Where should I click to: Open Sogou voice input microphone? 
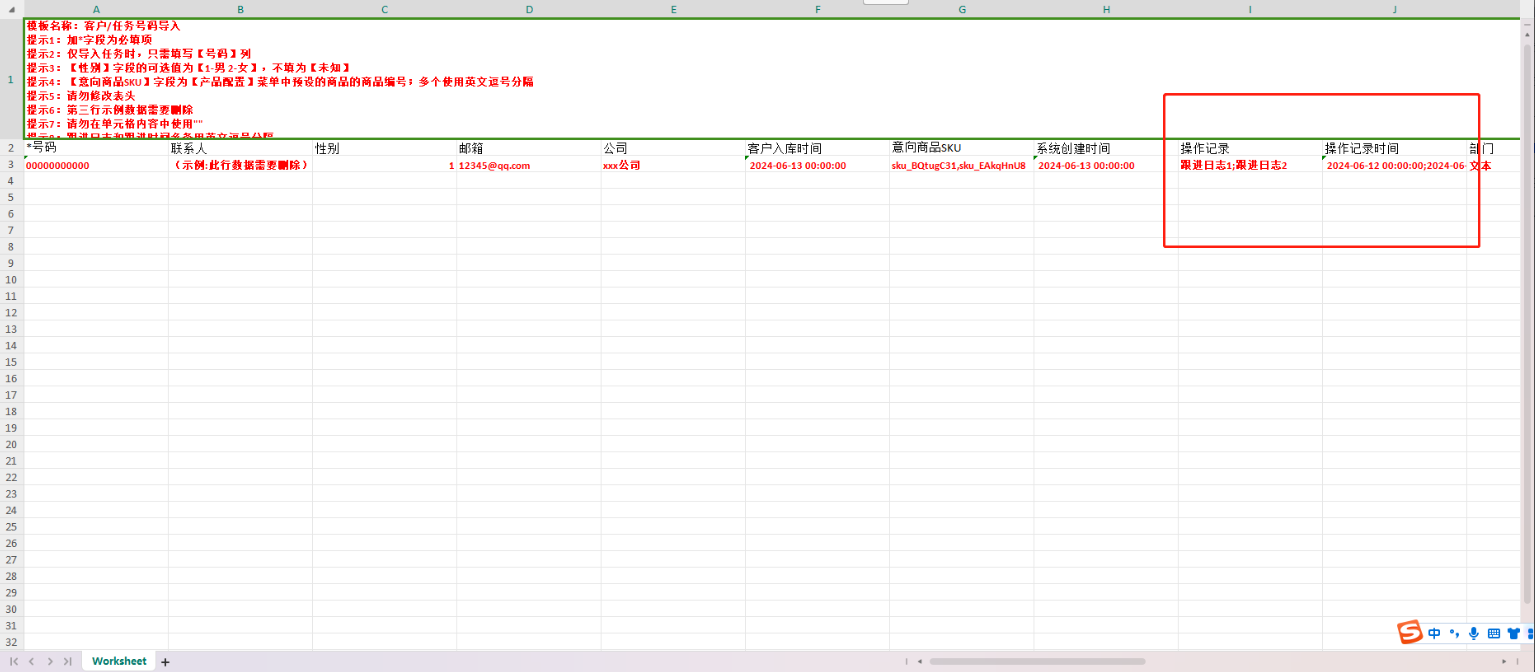coord(1473,633)
